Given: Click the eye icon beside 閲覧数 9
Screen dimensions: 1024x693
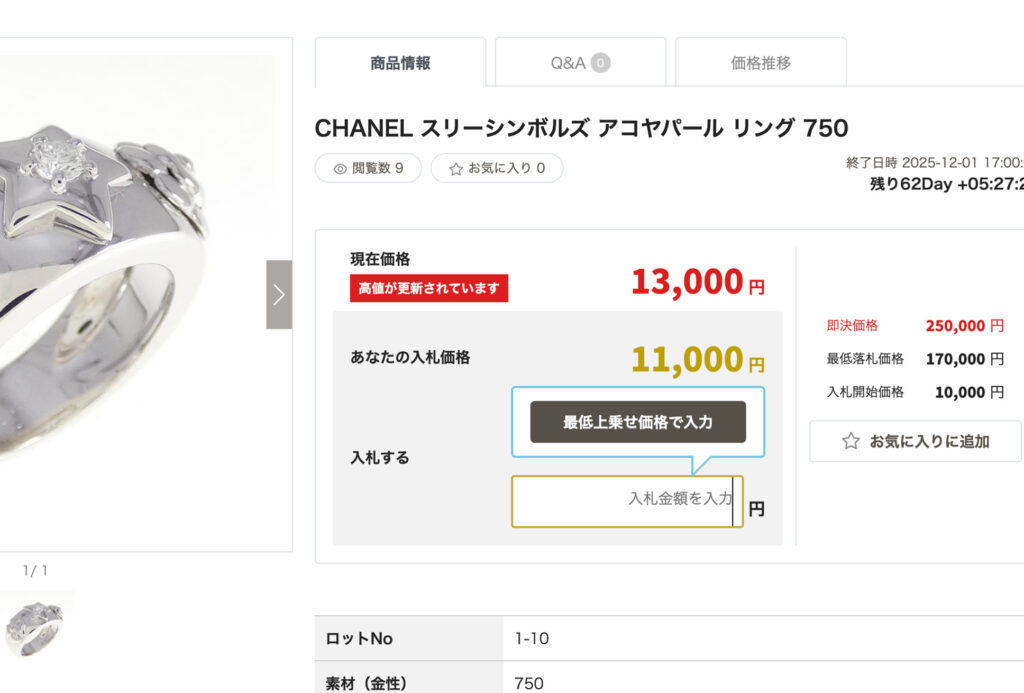Looking at the screenshot, I should [340, 169].
